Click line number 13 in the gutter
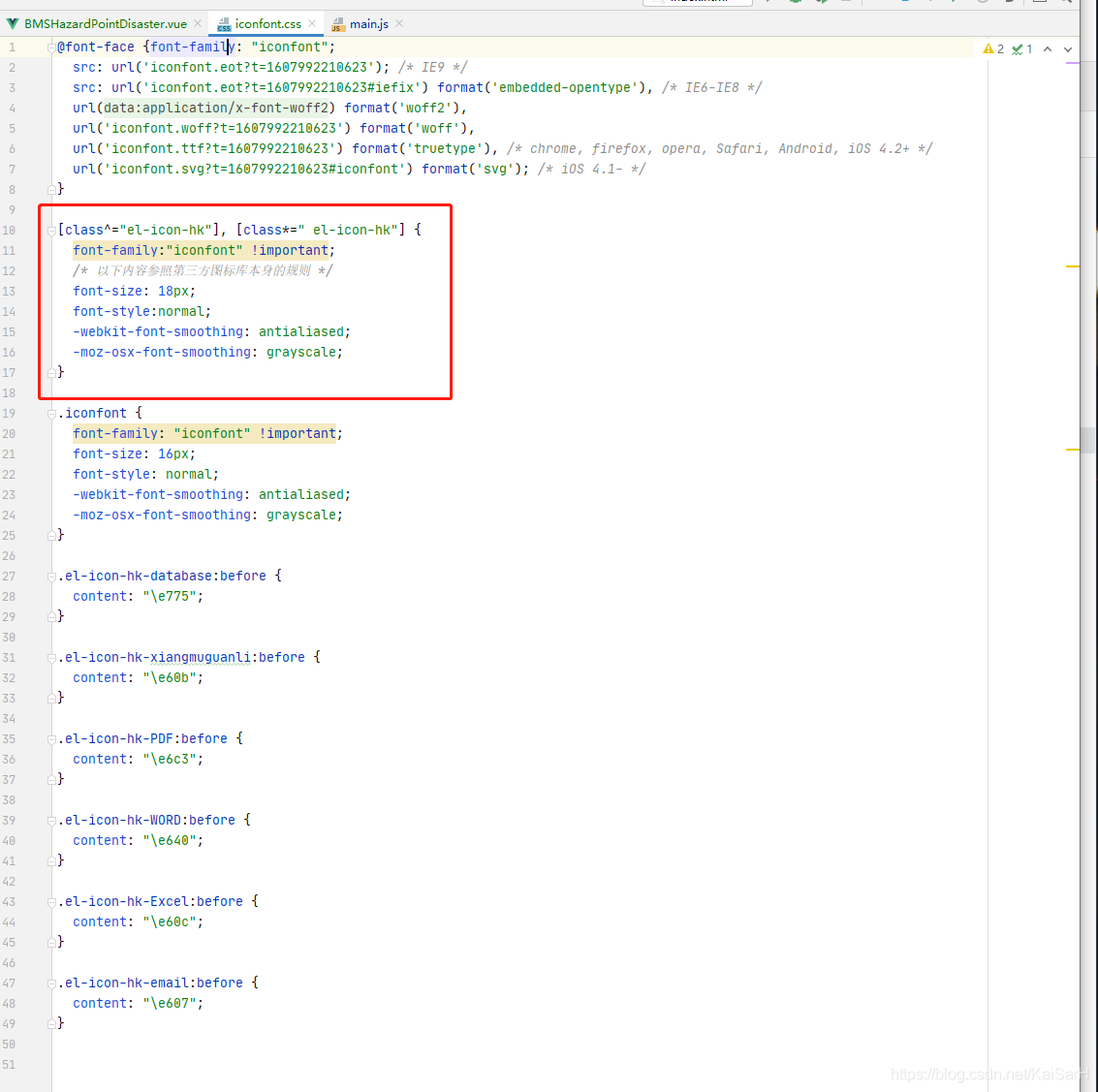The image size is (1098, 1092). coord(9,292)
